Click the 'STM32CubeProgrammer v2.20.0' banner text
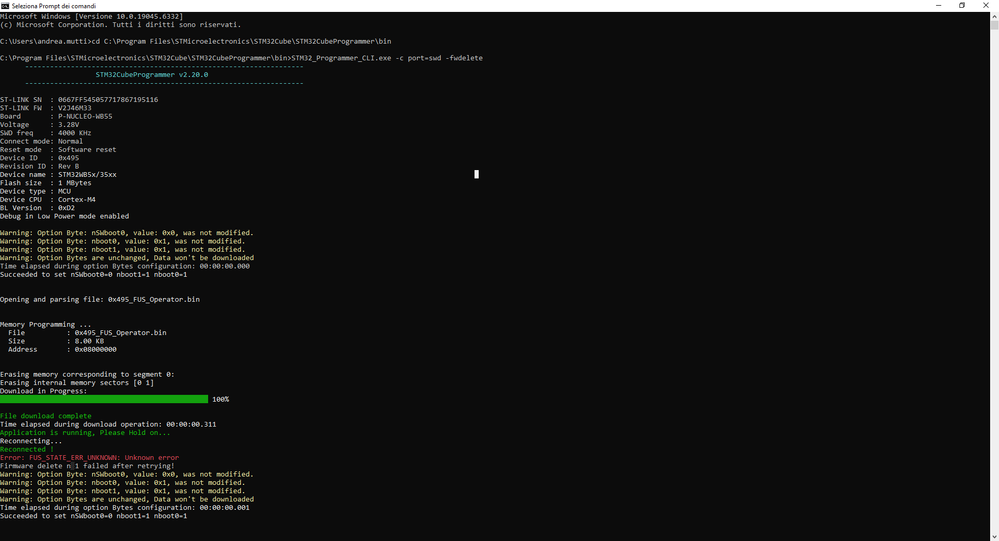 pyautogui.click(x=152, y=75)
